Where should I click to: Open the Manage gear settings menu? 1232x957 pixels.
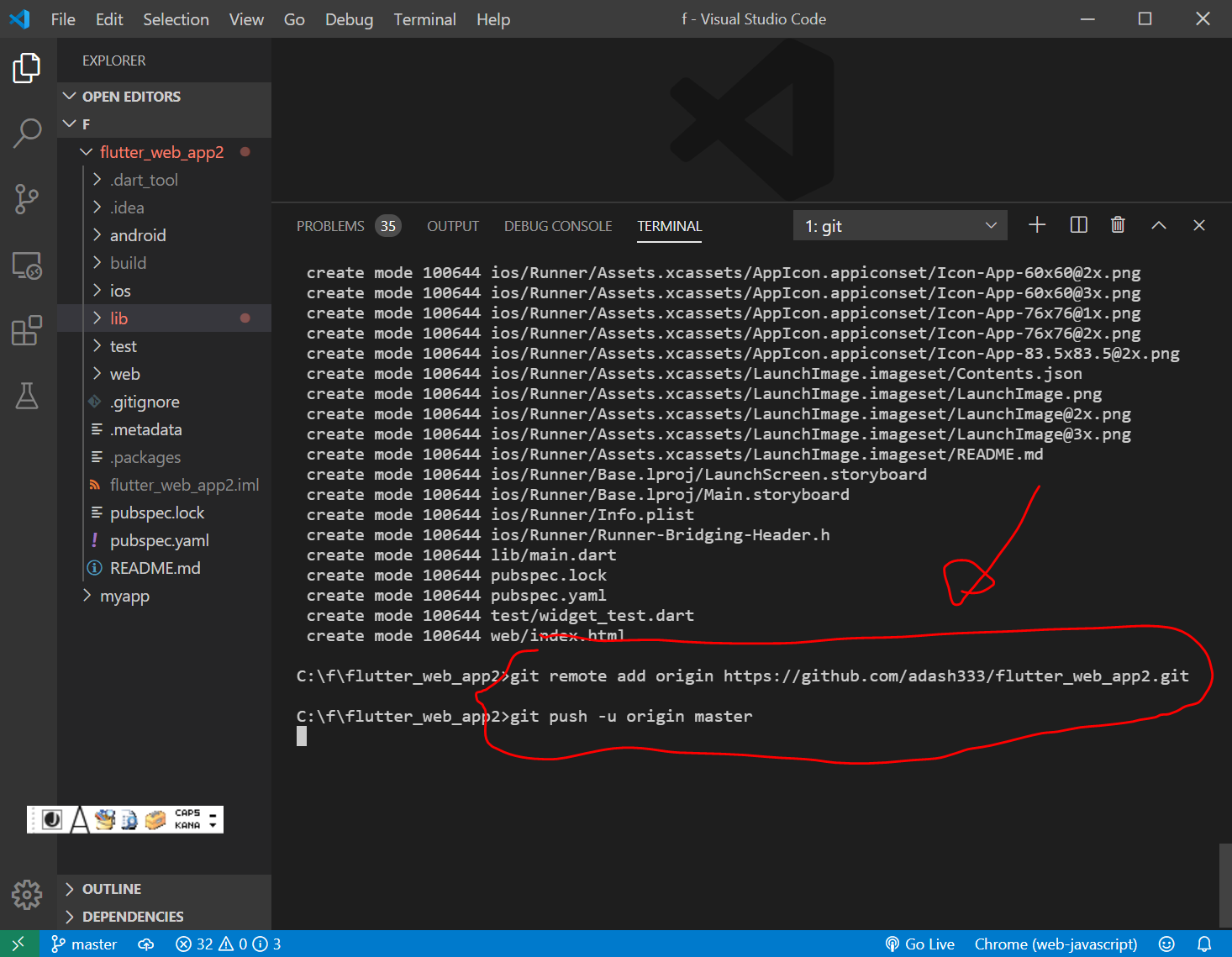[27, 895]
